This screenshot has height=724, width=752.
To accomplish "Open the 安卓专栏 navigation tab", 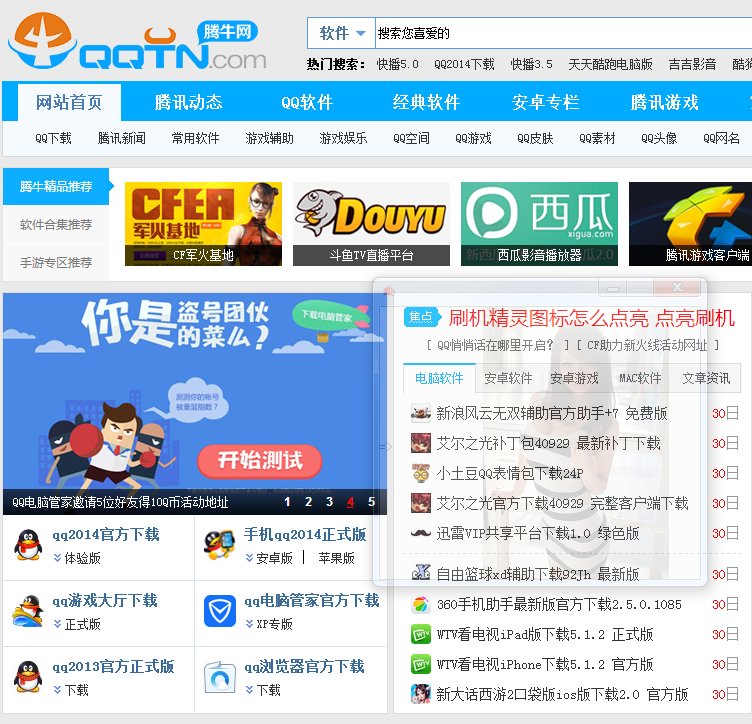I will pyautogui.click(x=545, y=102).
